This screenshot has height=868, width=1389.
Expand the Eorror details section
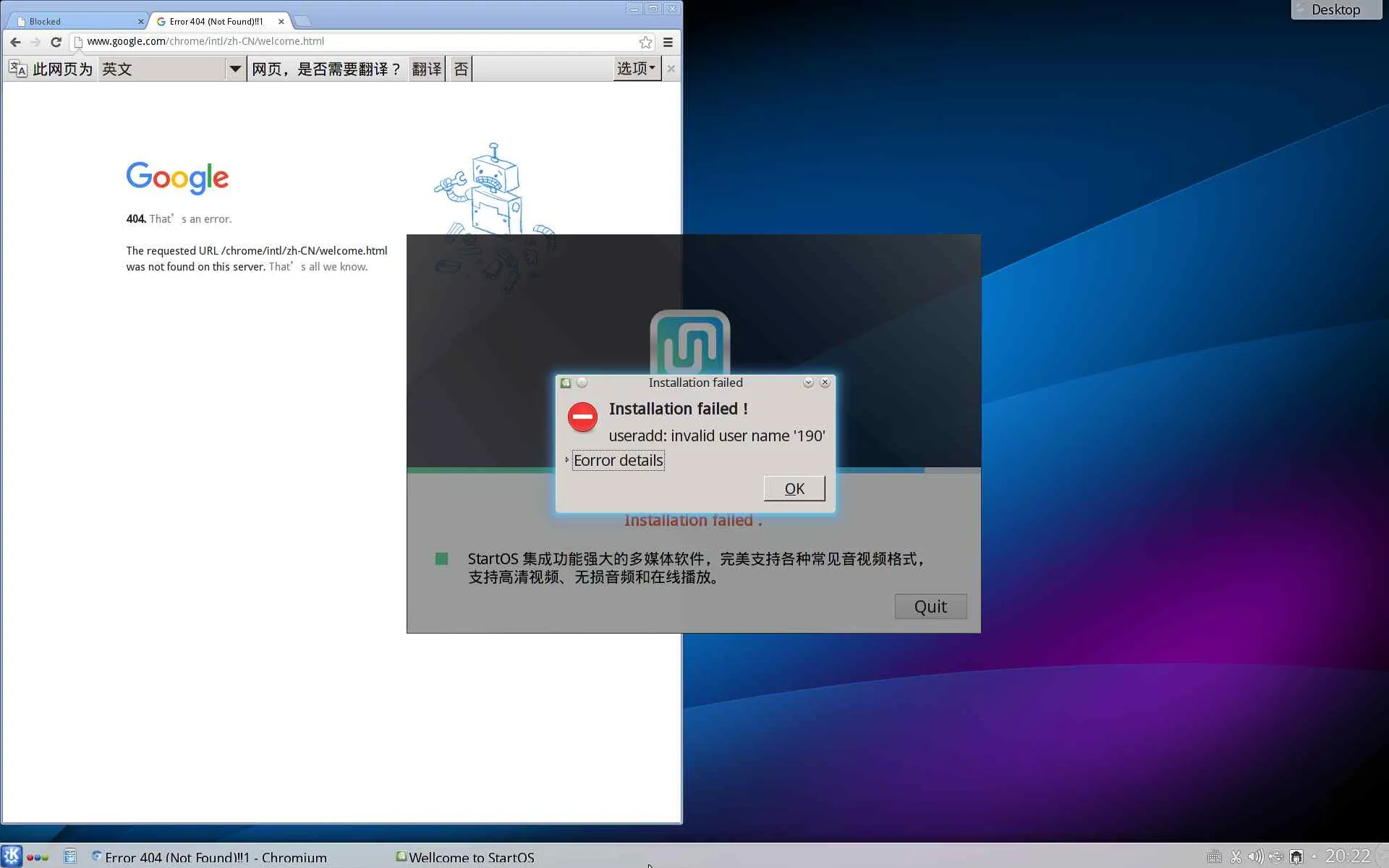[617, 460]
